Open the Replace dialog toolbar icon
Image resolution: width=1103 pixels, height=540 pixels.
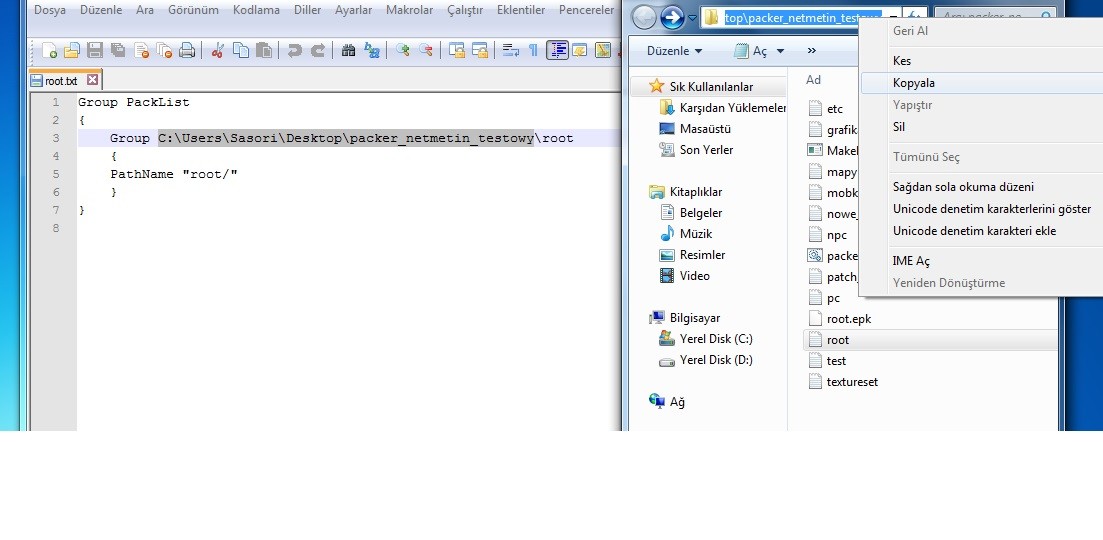pyautogui.click(x=371, y=50)
